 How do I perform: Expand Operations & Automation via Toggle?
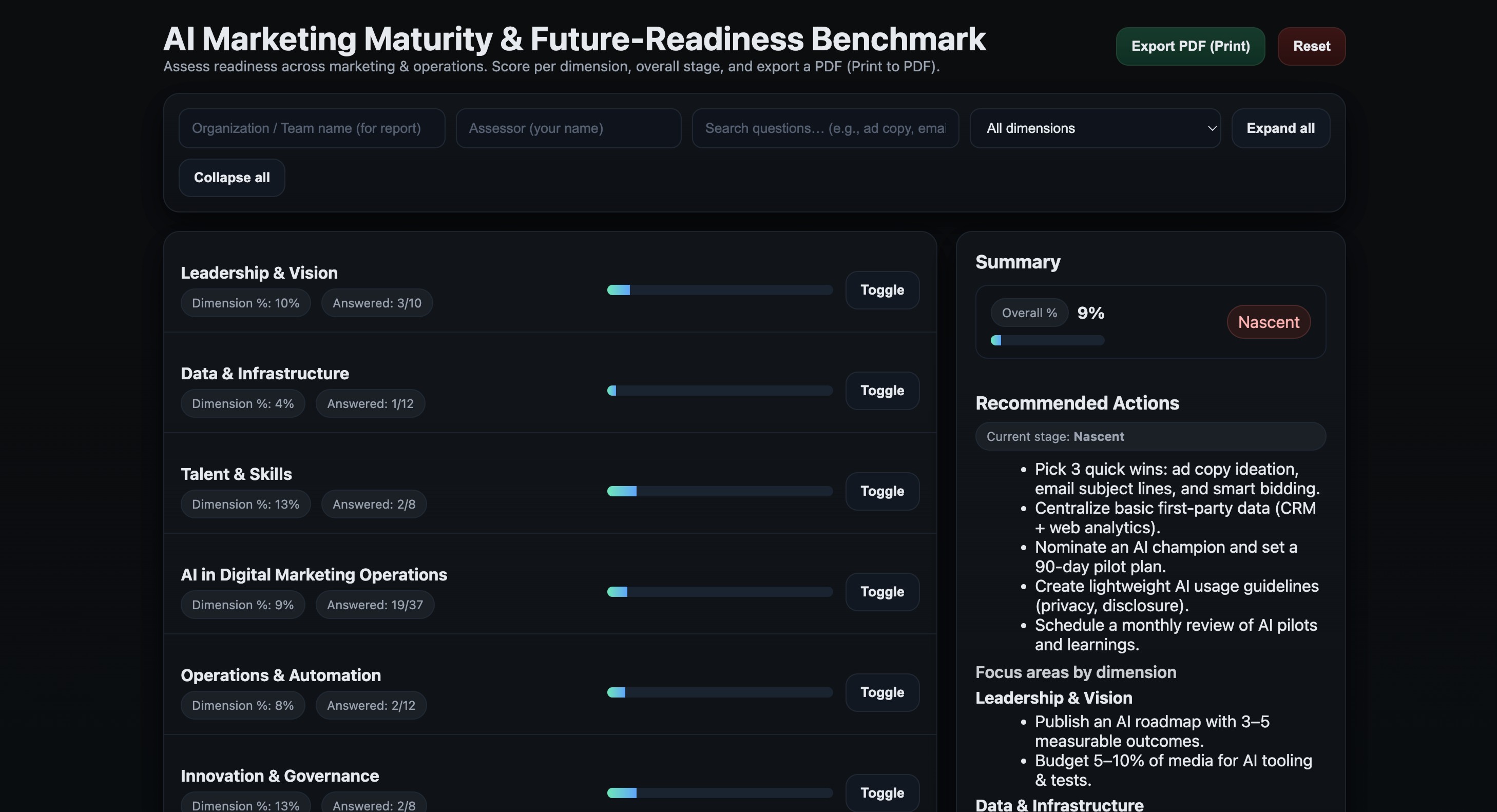pos(881,692)
